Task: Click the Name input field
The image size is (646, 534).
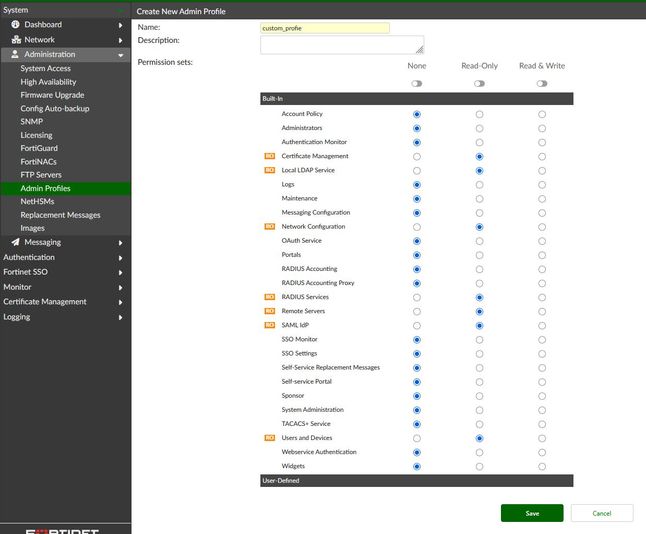Action: [x=325, y=28]
